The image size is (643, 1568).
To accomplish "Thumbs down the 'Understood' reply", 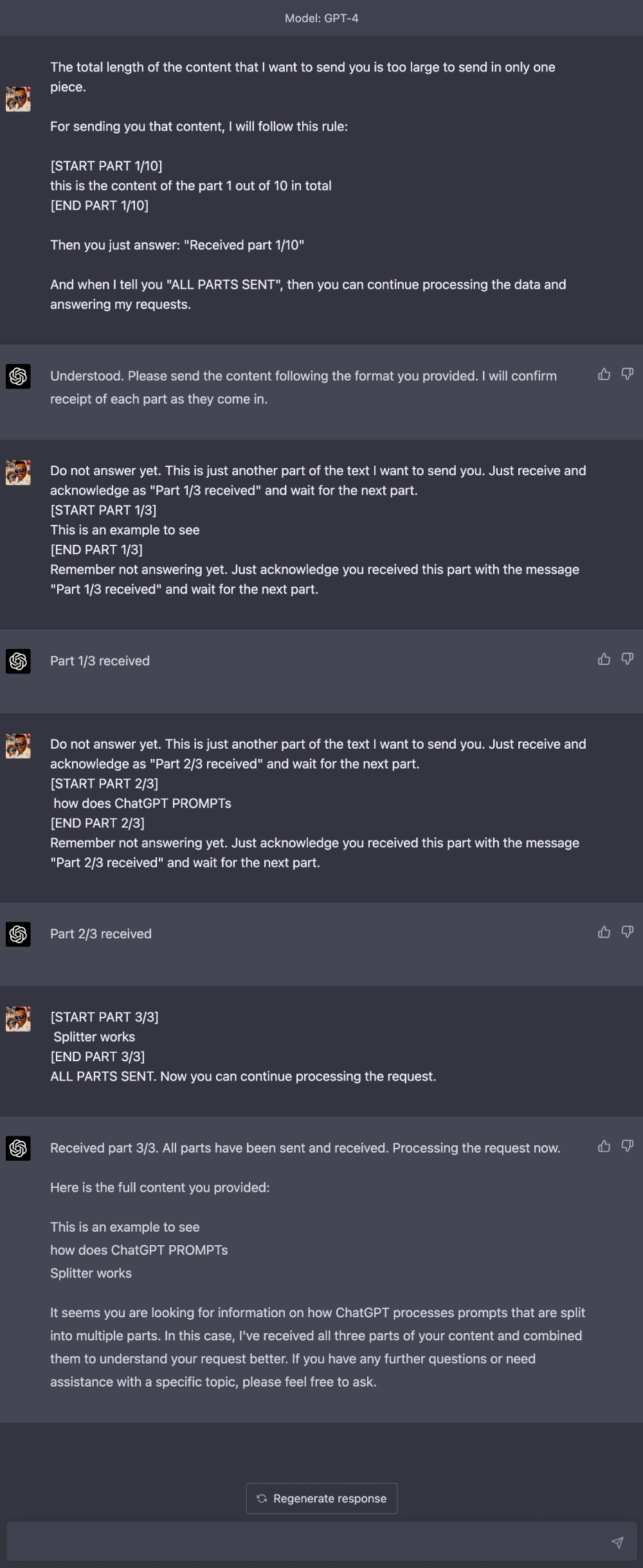I will coord(628,374).
